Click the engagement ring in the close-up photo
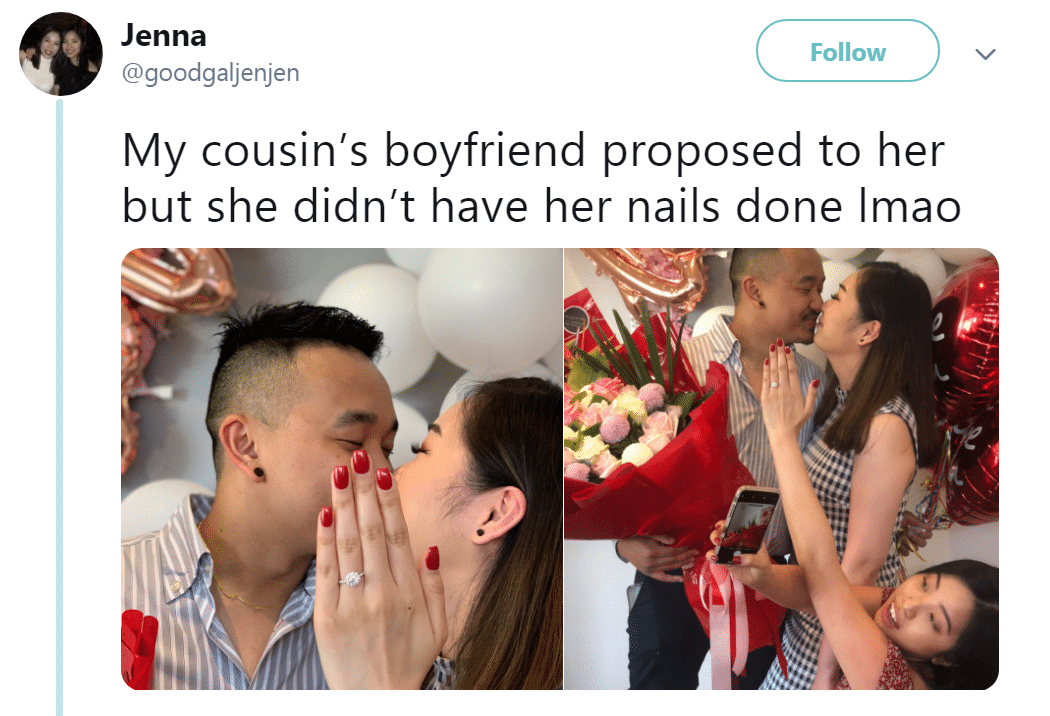This screenshot has height=716, width=1050. point(352,578)
